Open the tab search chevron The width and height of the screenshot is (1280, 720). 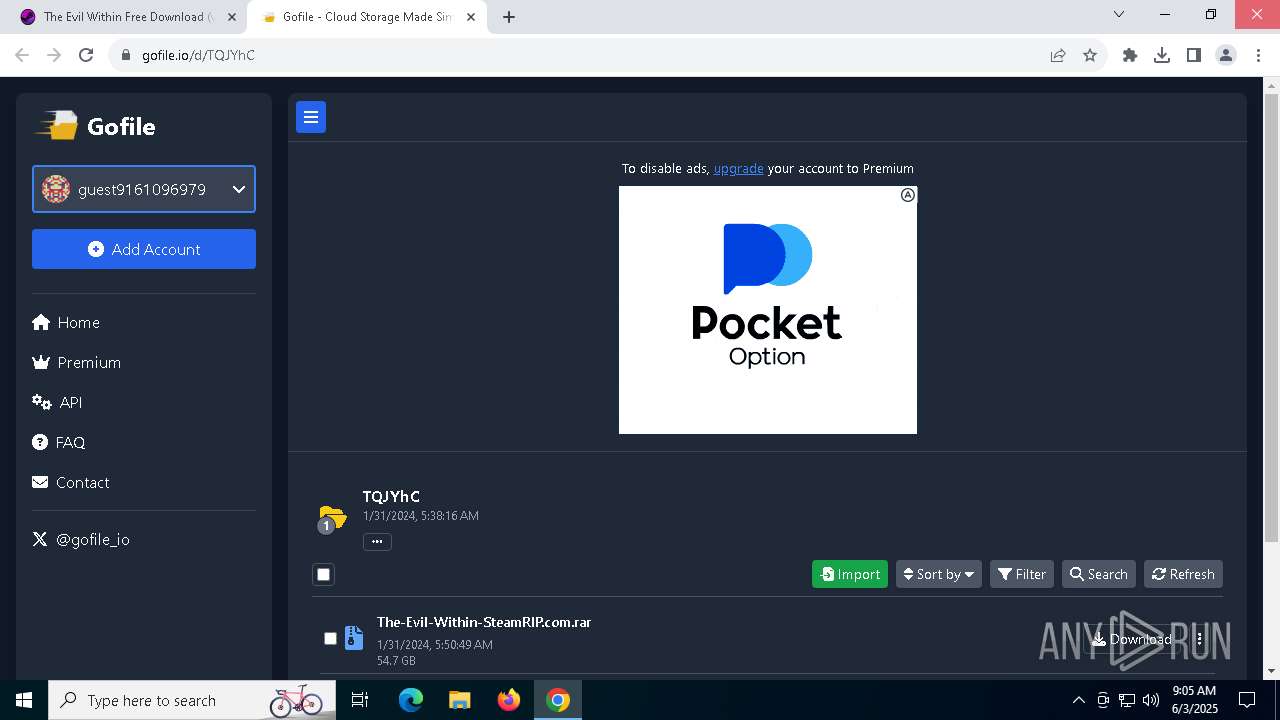click(1119, 14)
